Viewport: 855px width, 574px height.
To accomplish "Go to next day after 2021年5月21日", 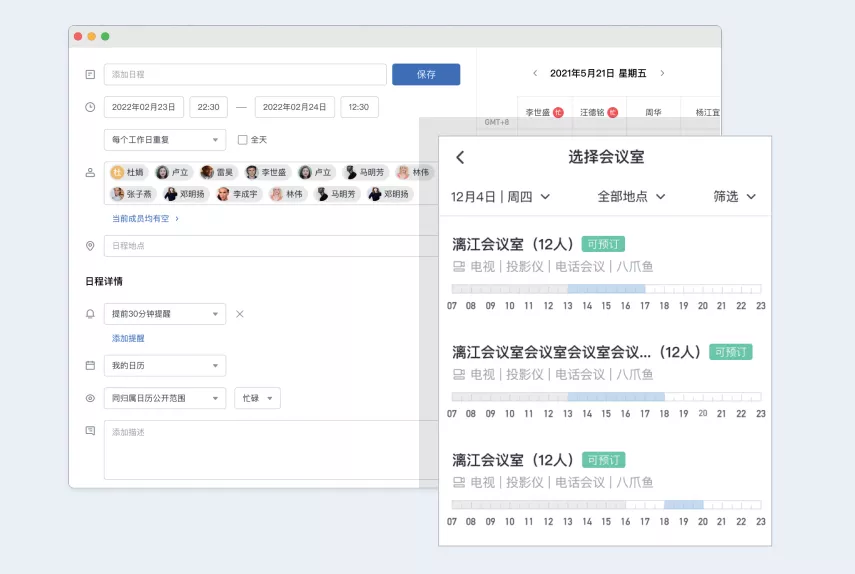I will click(662, 73).
